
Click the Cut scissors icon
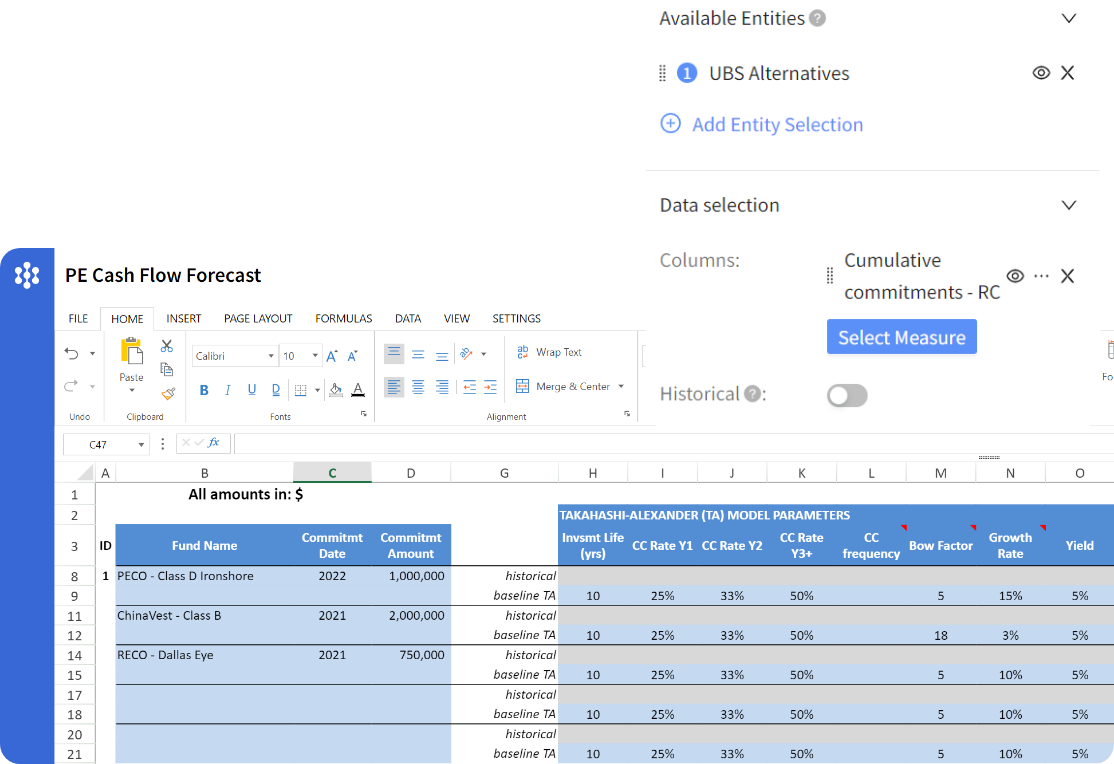click(x=167, y=346)
